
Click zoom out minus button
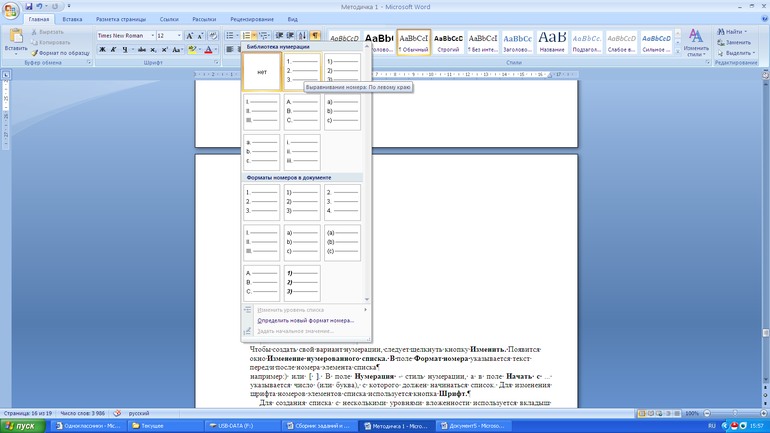(x=707, y=413)
